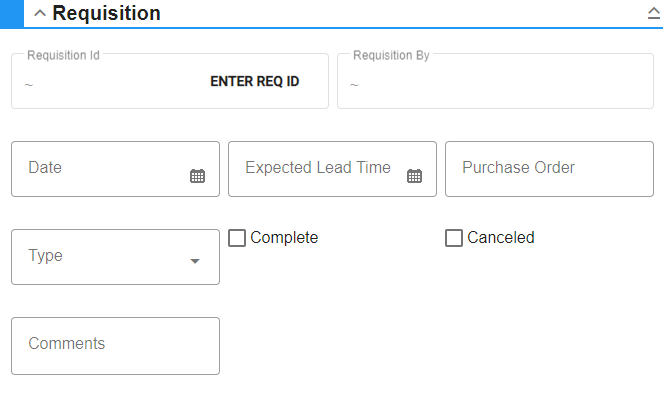
Task: Click the blue square beside Requisition header
Action: (x=12, y=14)
